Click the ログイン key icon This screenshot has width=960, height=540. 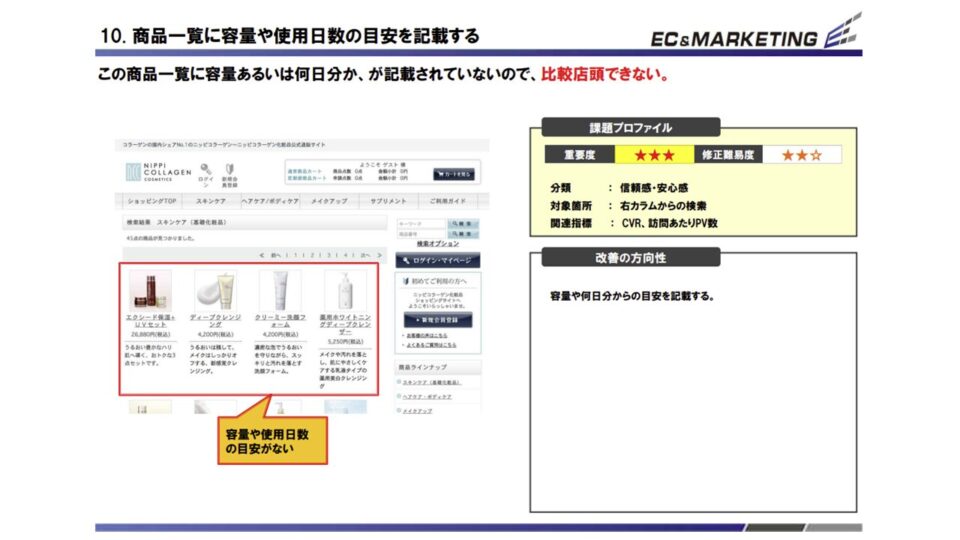206,169
